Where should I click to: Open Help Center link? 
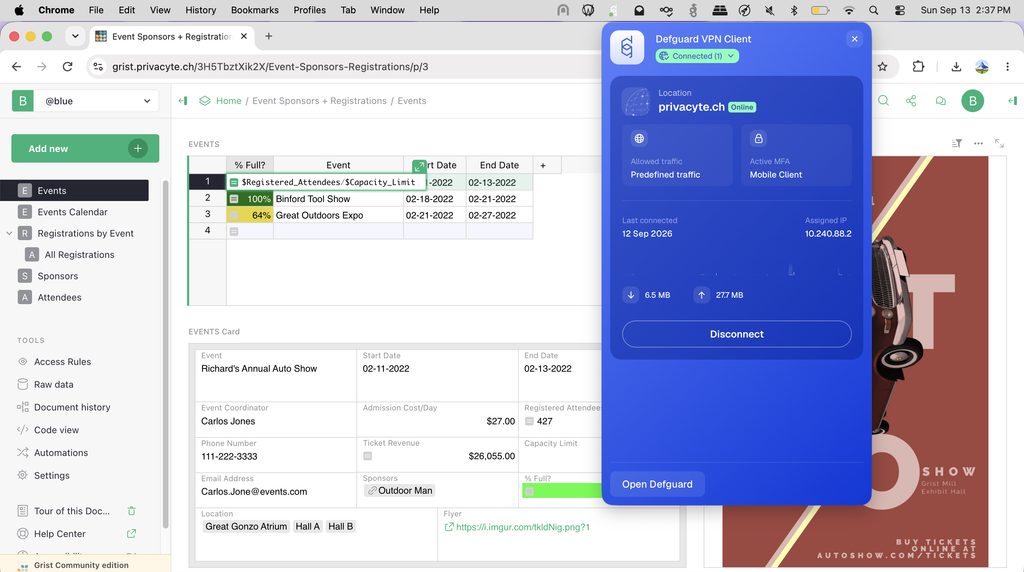(59, 534)
